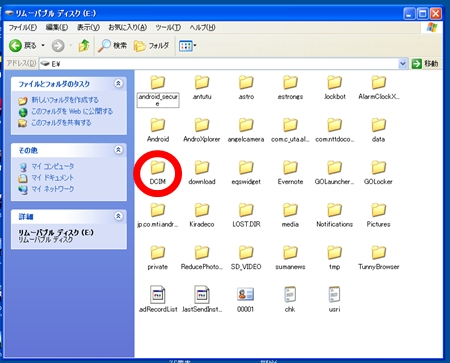This screenshot has height=363, width=450.
Task: Select the GOLauncher folder
Action: pos(335,173)
